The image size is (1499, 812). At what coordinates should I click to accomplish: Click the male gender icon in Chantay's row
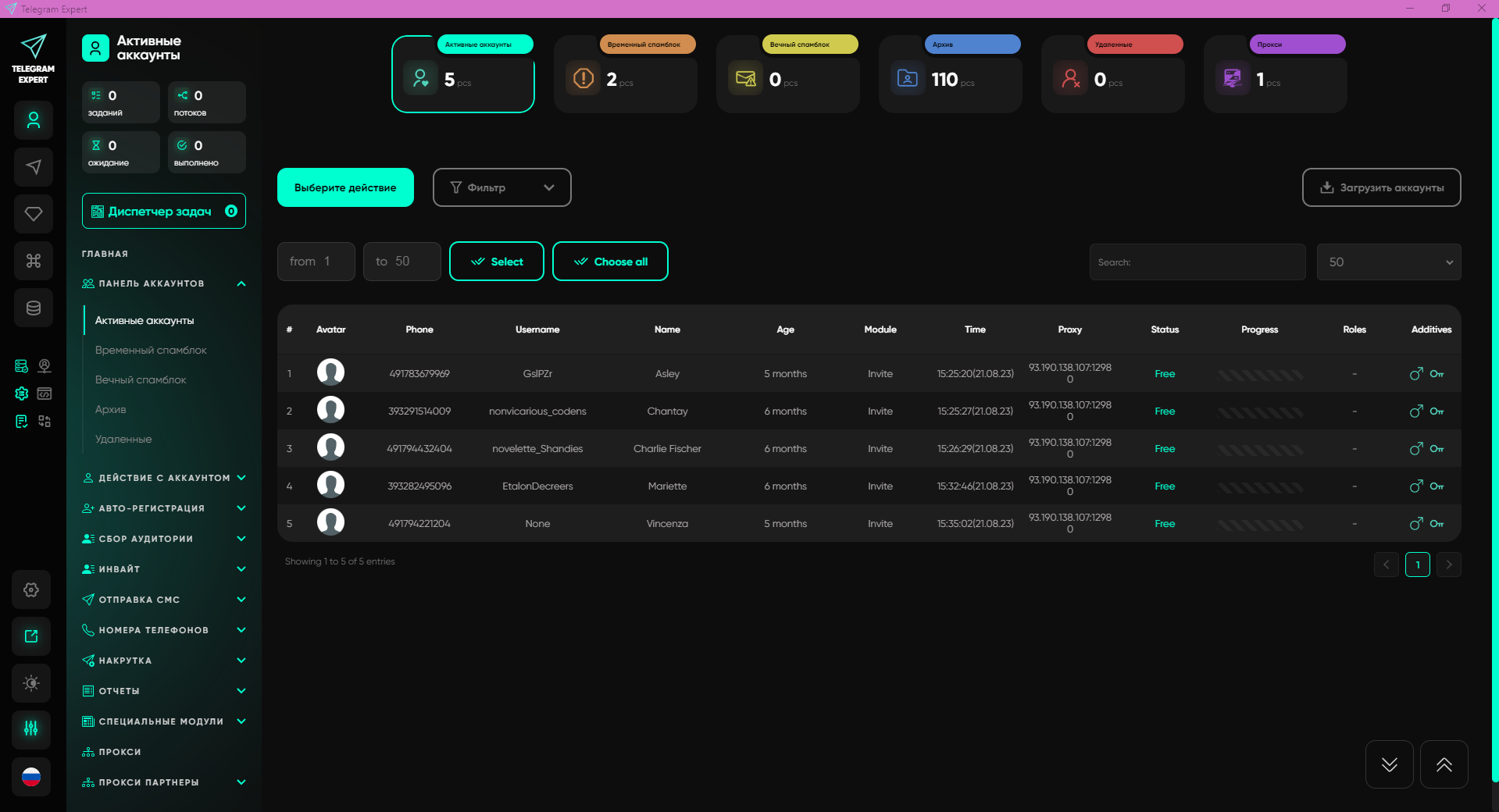click(1416, 411)
